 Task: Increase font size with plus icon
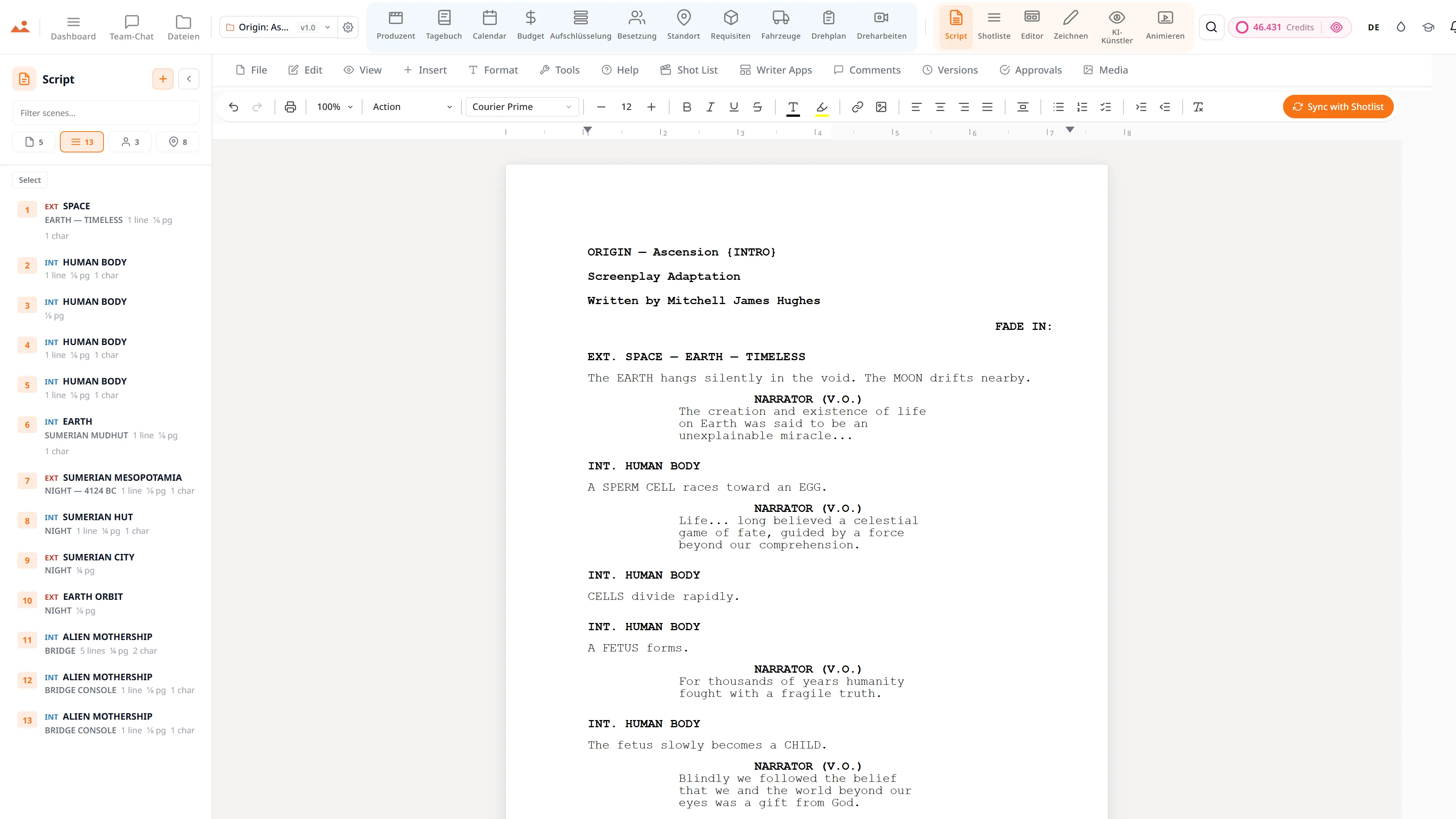[651, 107]
